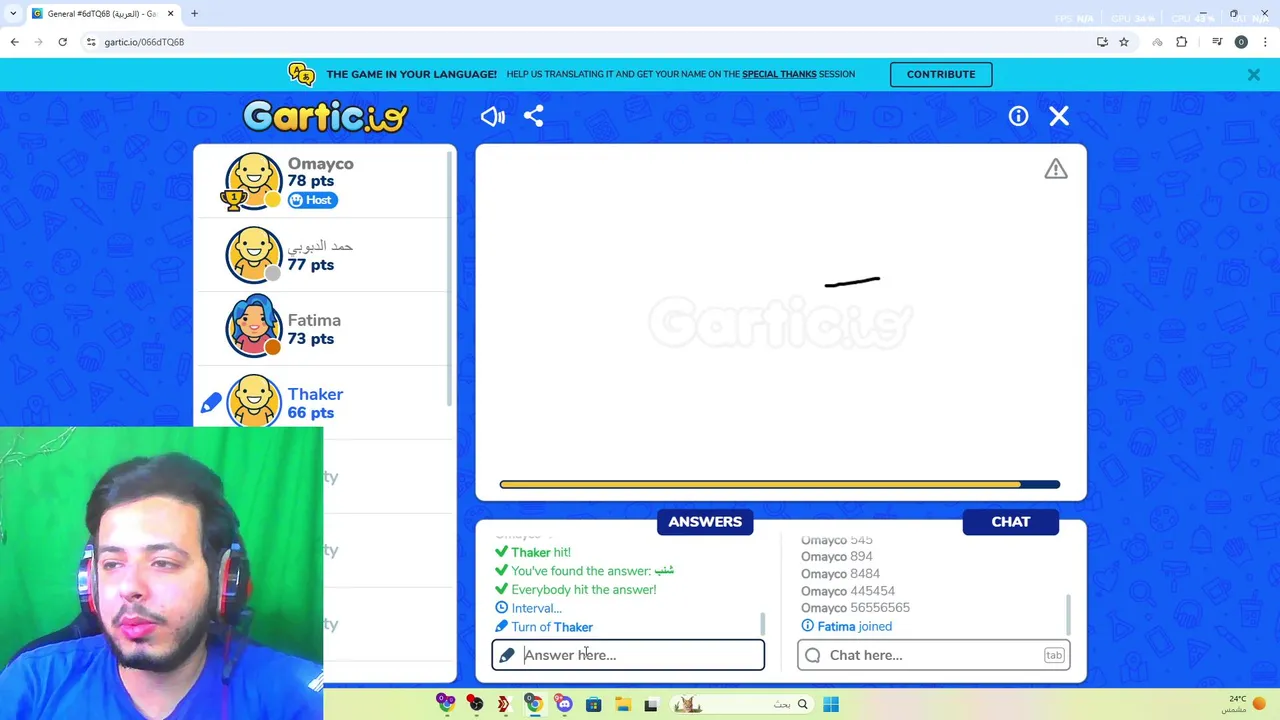1280x720 pixels.
Task: Open Microsoft Store from the taskbar
Action: pos(593,705)
